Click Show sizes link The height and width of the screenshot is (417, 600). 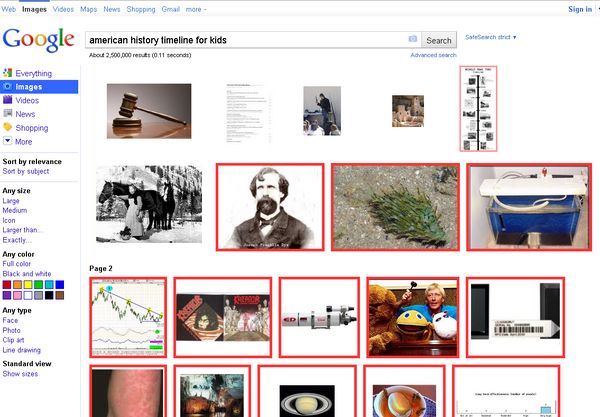click(20, 374)
